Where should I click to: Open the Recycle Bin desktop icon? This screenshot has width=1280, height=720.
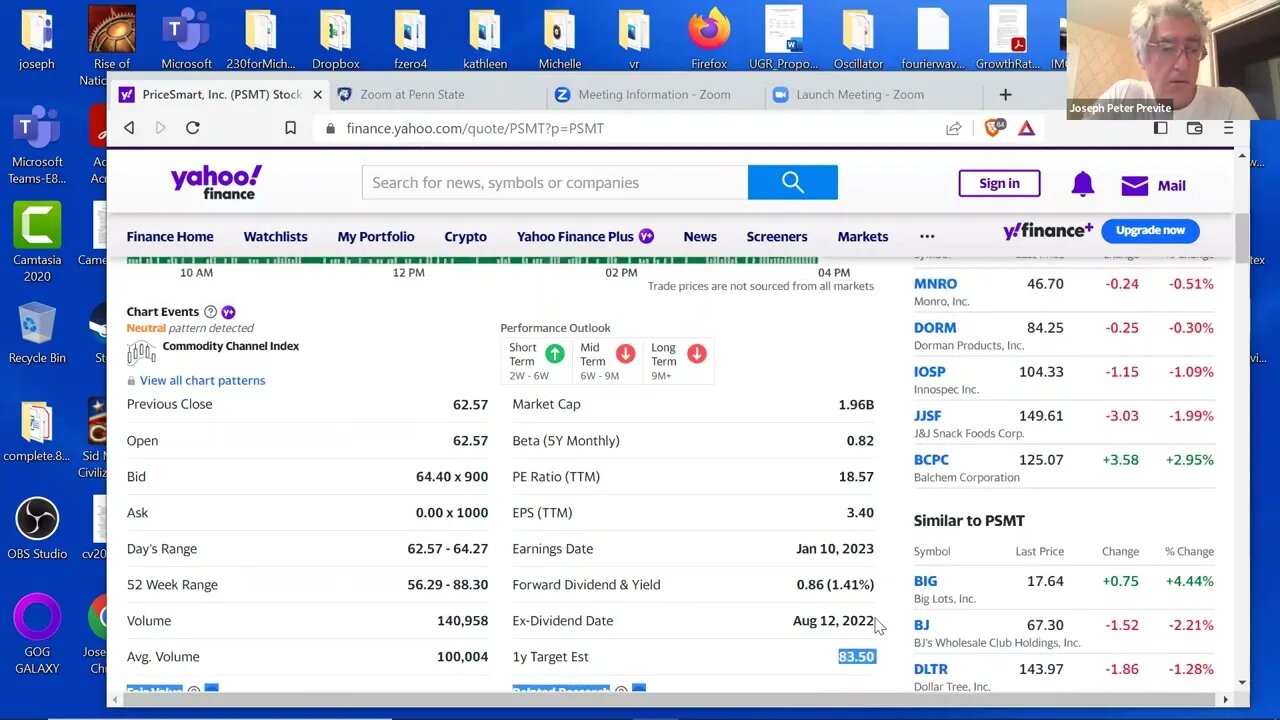coord(37,333)
